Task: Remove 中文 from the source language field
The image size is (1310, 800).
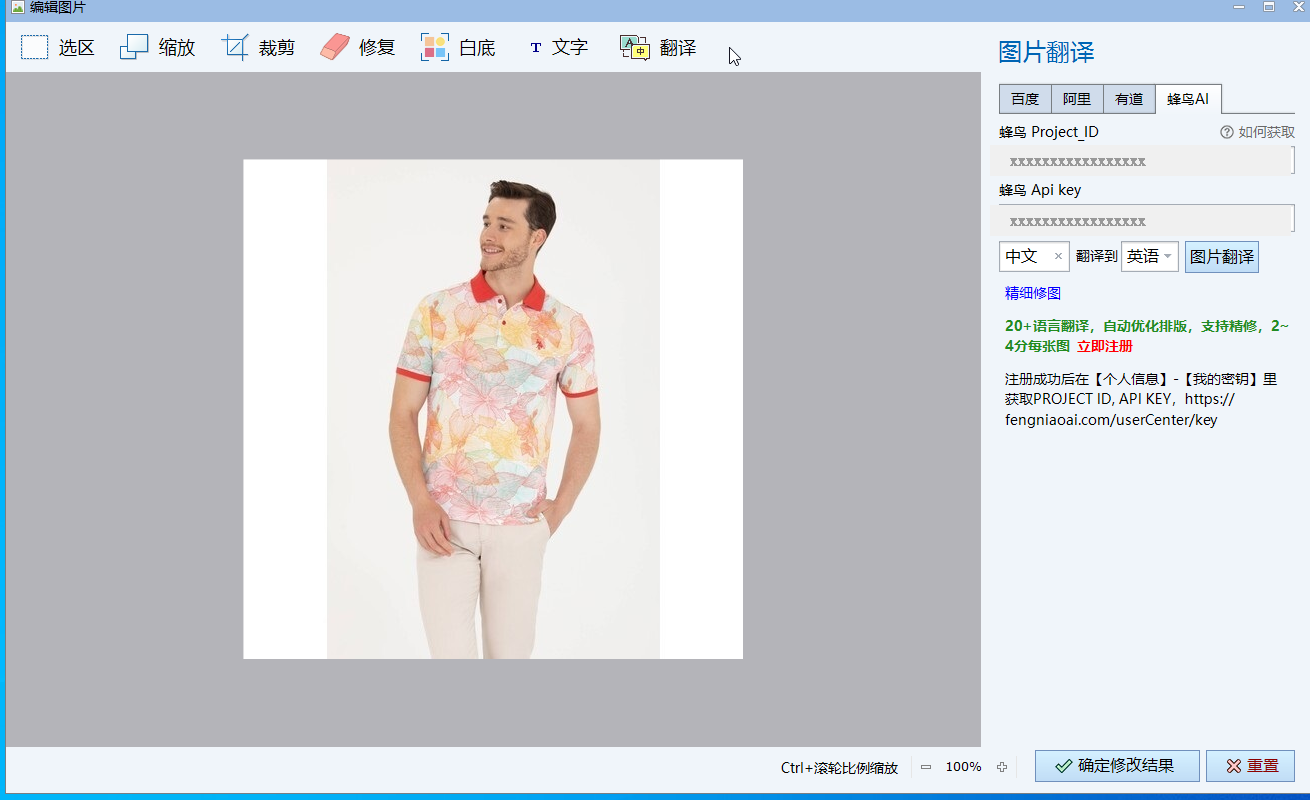Action: pyautogui.click(x=1057, y=256)
